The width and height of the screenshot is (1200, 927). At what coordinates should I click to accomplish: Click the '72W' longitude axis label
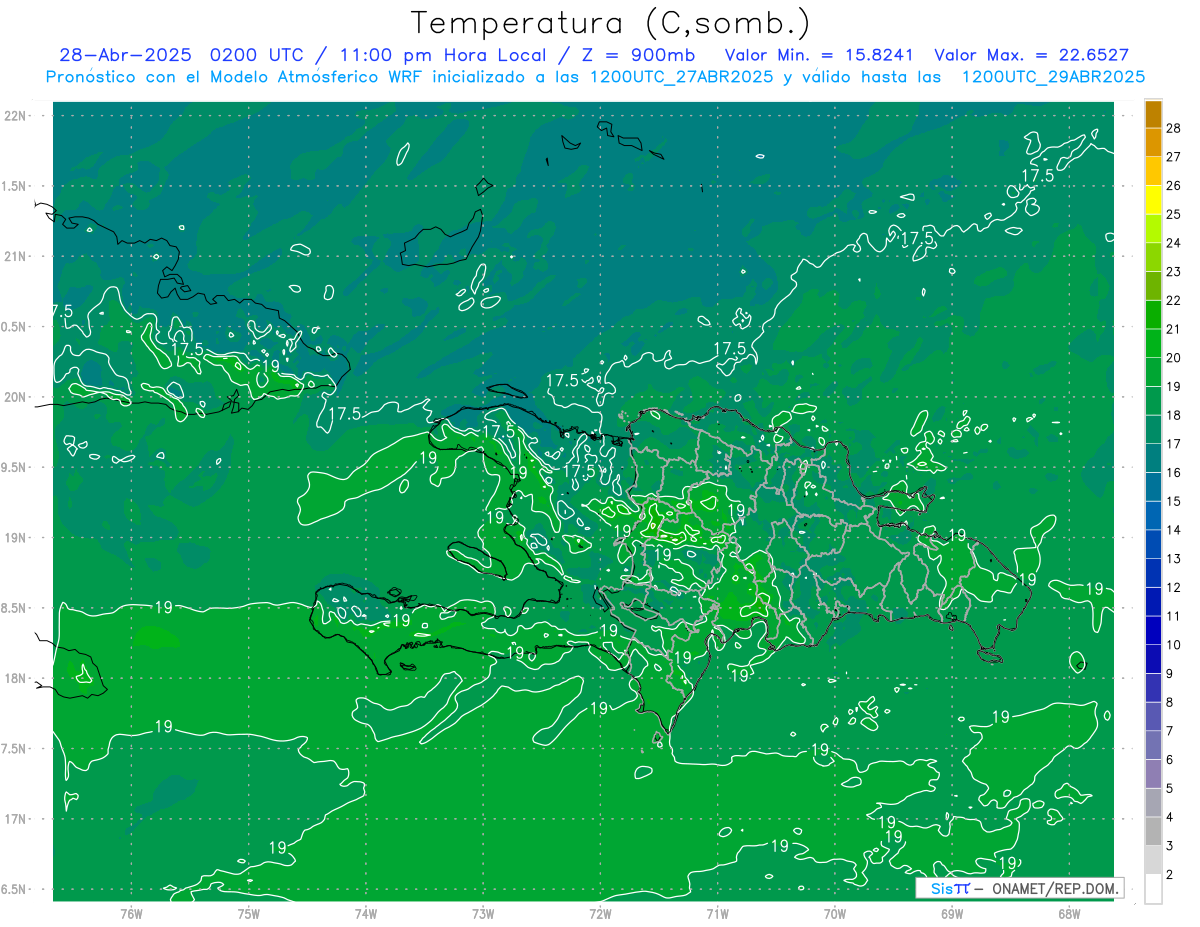(600, 913)
